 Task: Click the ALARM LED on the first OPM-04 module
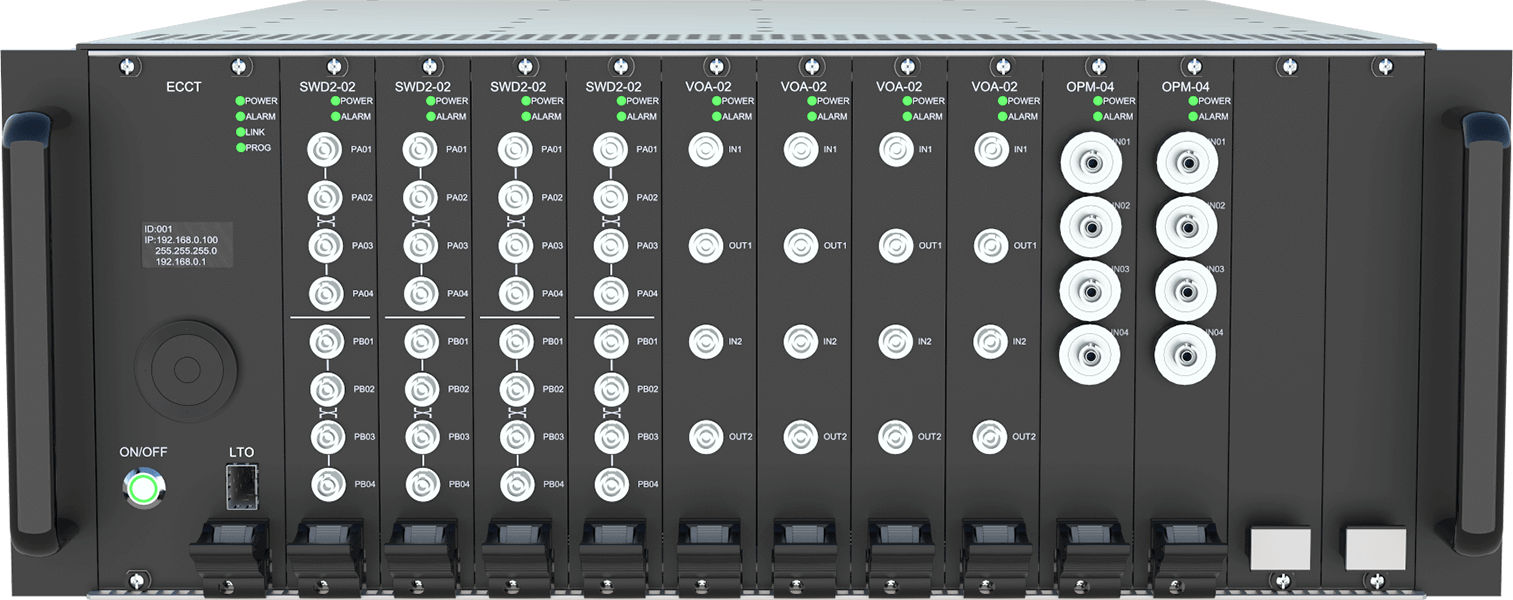click(x=1098, y=117)
